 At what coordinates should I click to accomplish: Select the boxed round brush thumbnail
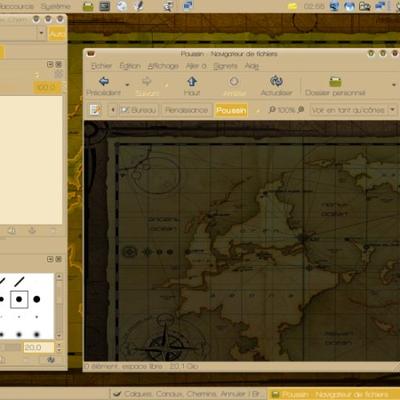click(19, 299)
